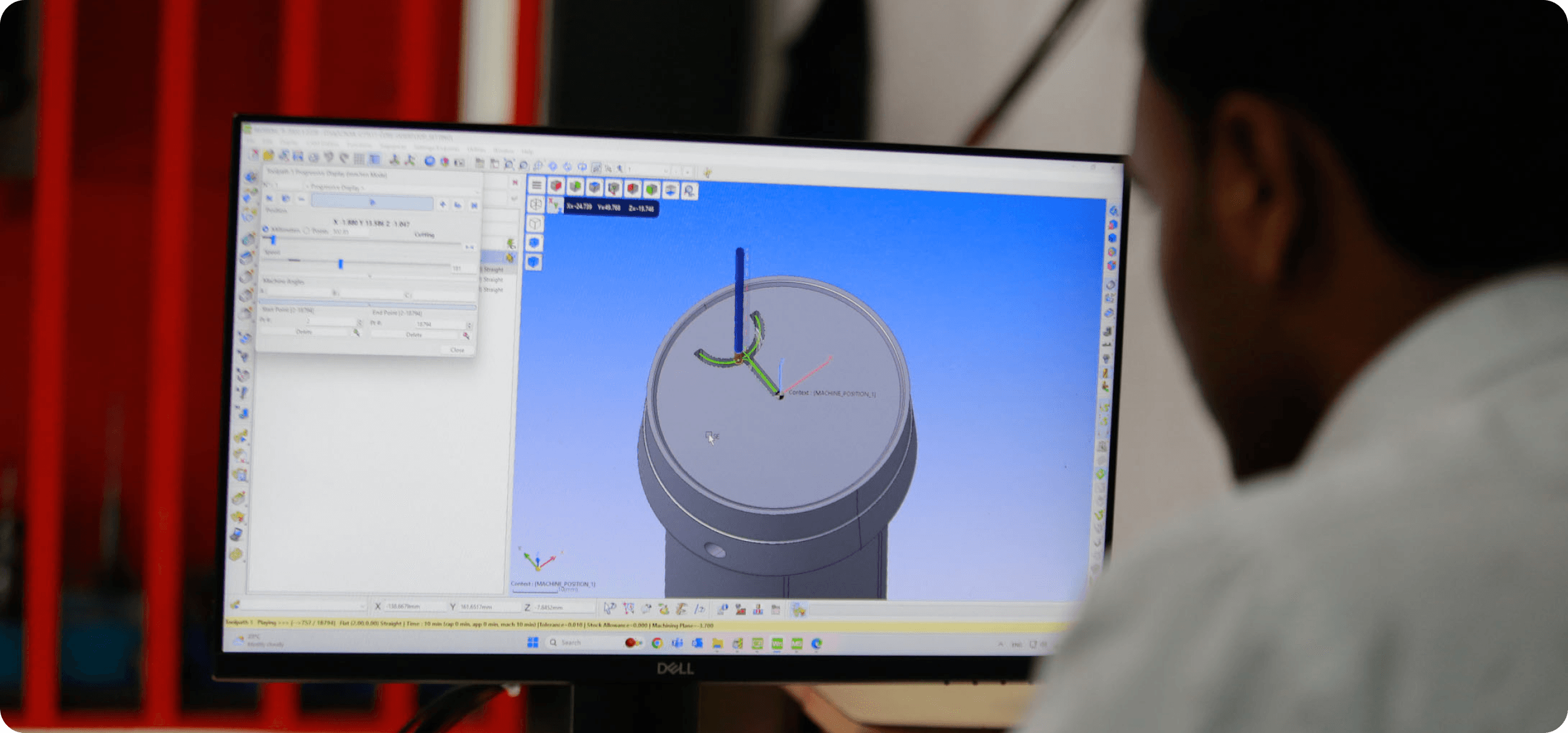Click the green diamond icon in right sidebar
The height and width of the screenshot is (733, 1568).
click(1101, 474)
